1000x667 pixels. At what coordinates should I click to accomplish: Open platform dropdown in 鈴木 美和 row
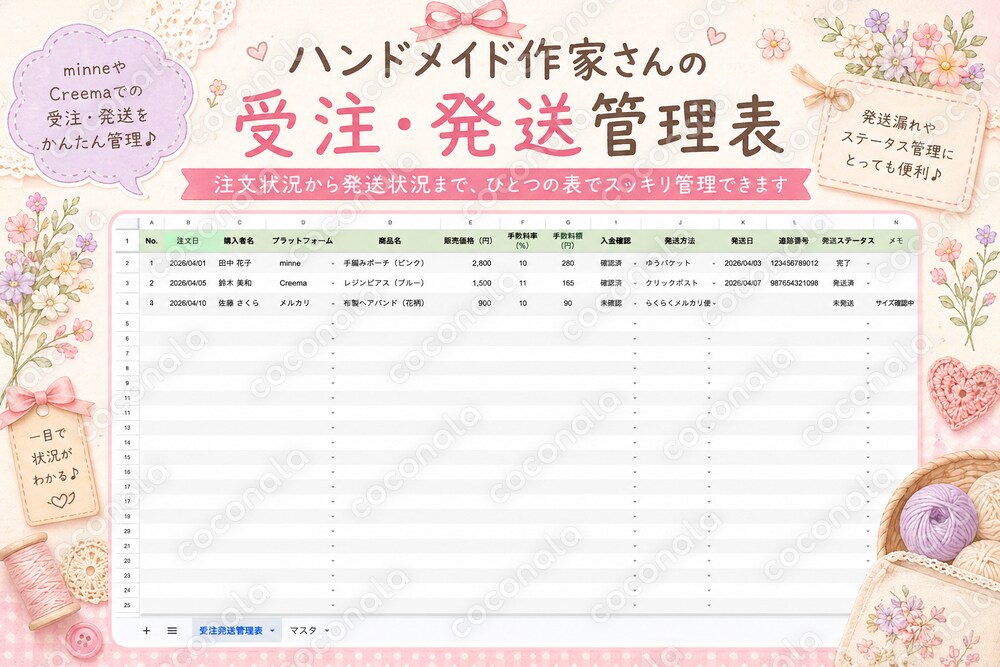pyautogui.click(x=333, y=283)
